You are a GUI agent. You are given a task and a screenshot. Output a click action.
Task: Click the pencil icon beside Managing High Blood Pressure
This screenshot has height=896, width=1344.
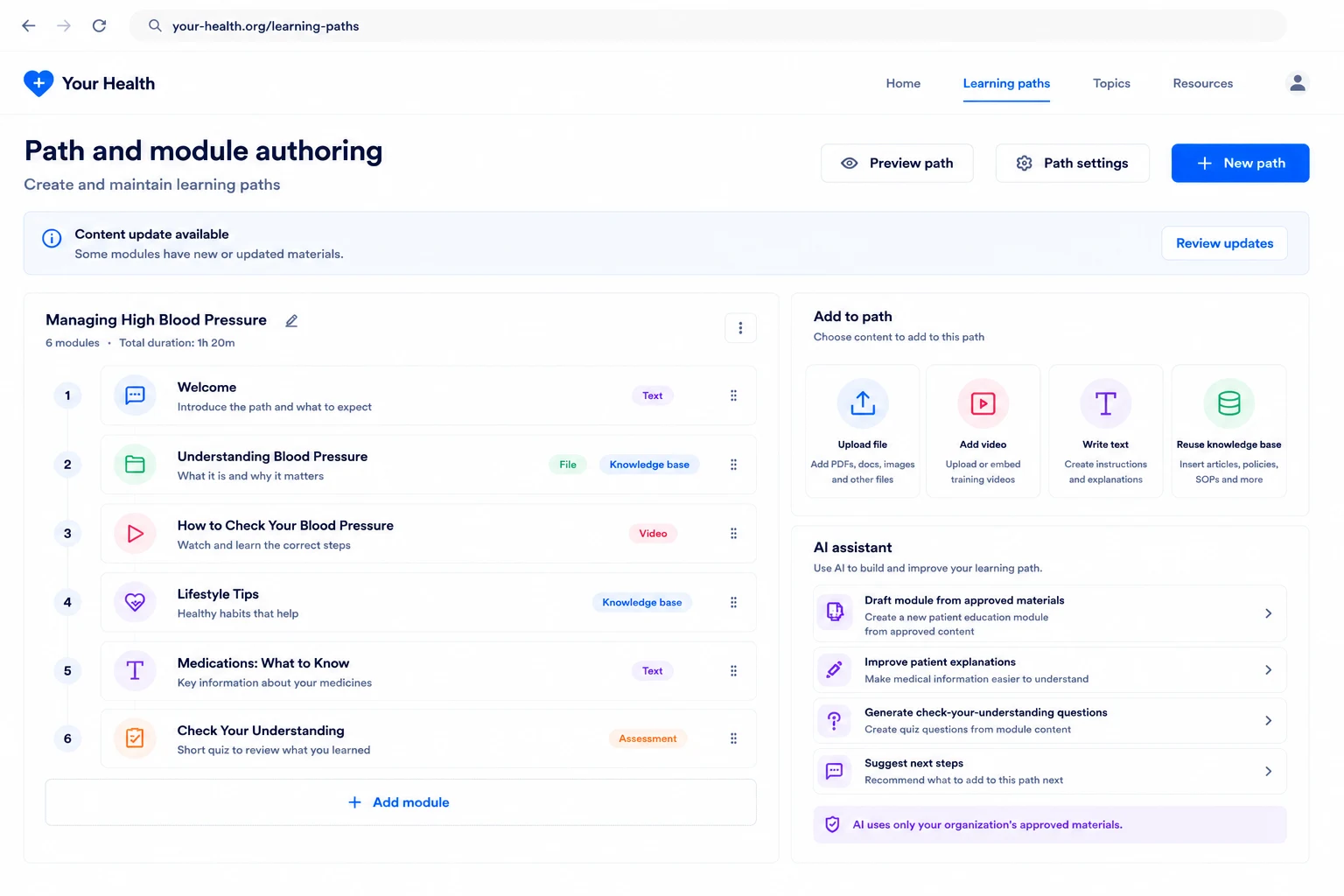(x=291, y=321)
